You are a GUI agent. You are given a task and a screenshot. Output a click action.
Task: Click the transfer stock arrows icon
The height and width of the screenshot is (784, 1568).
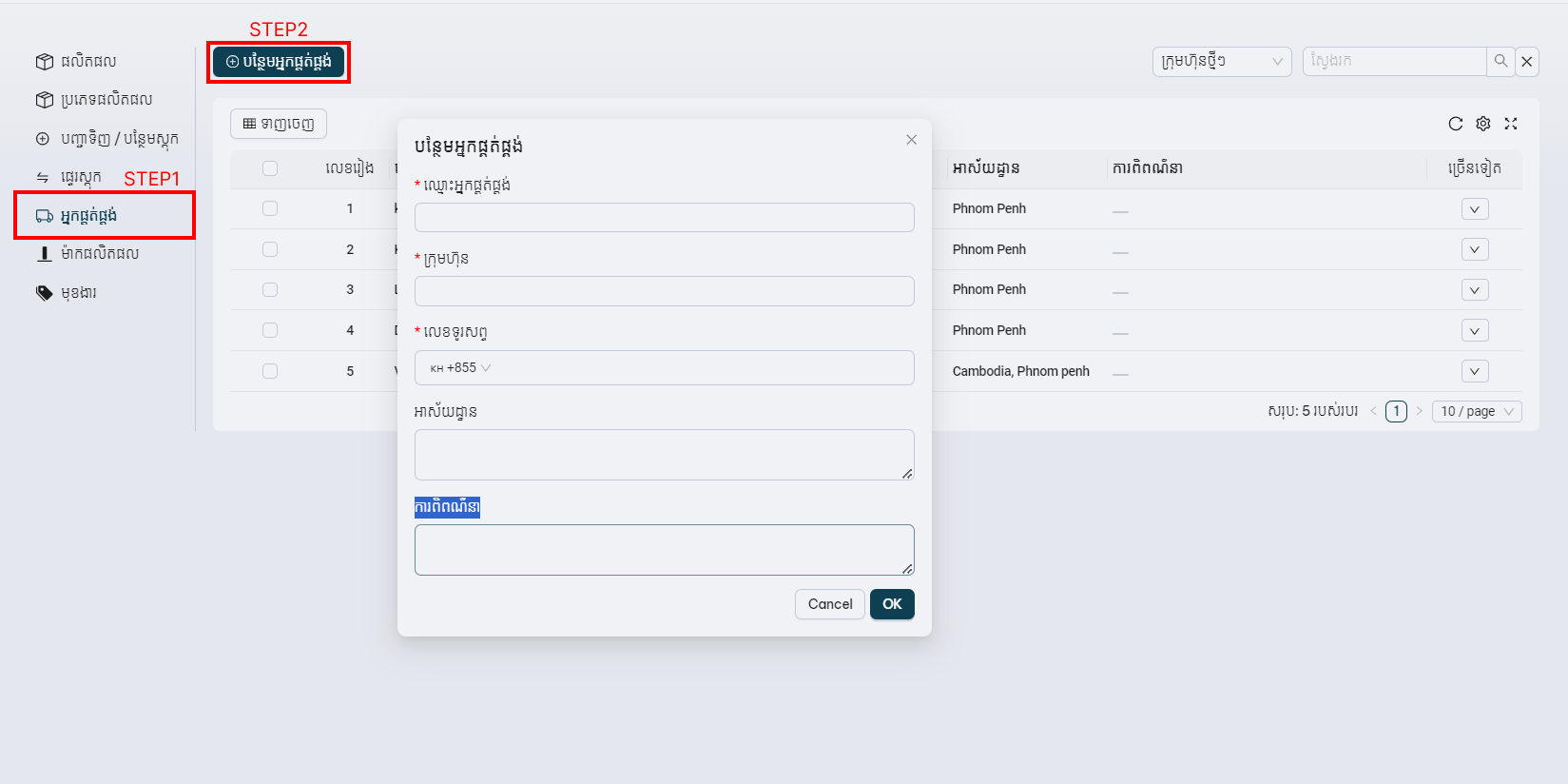43,178
